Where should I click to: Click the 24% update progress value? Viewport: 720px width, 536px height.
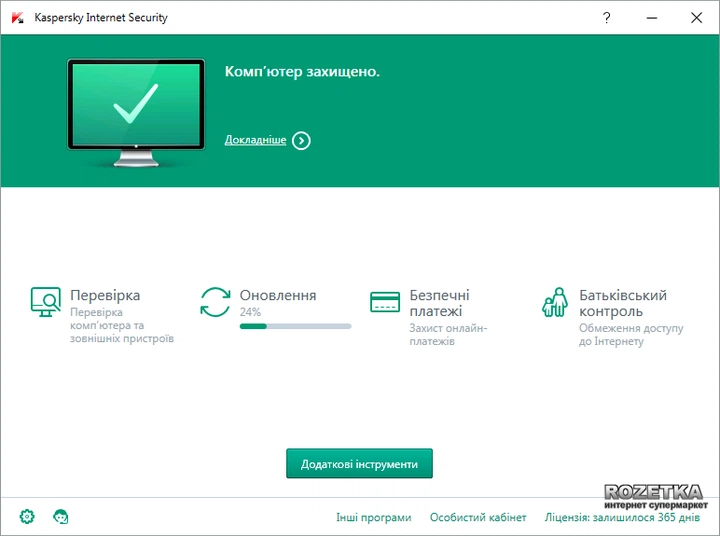point(250,312)
